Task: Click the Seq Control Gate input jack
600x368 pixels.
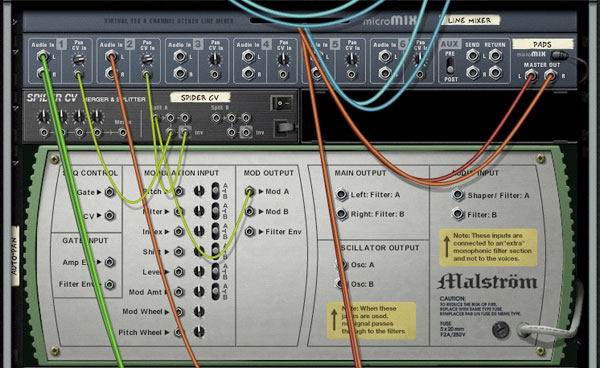Action: pos(110,192)
